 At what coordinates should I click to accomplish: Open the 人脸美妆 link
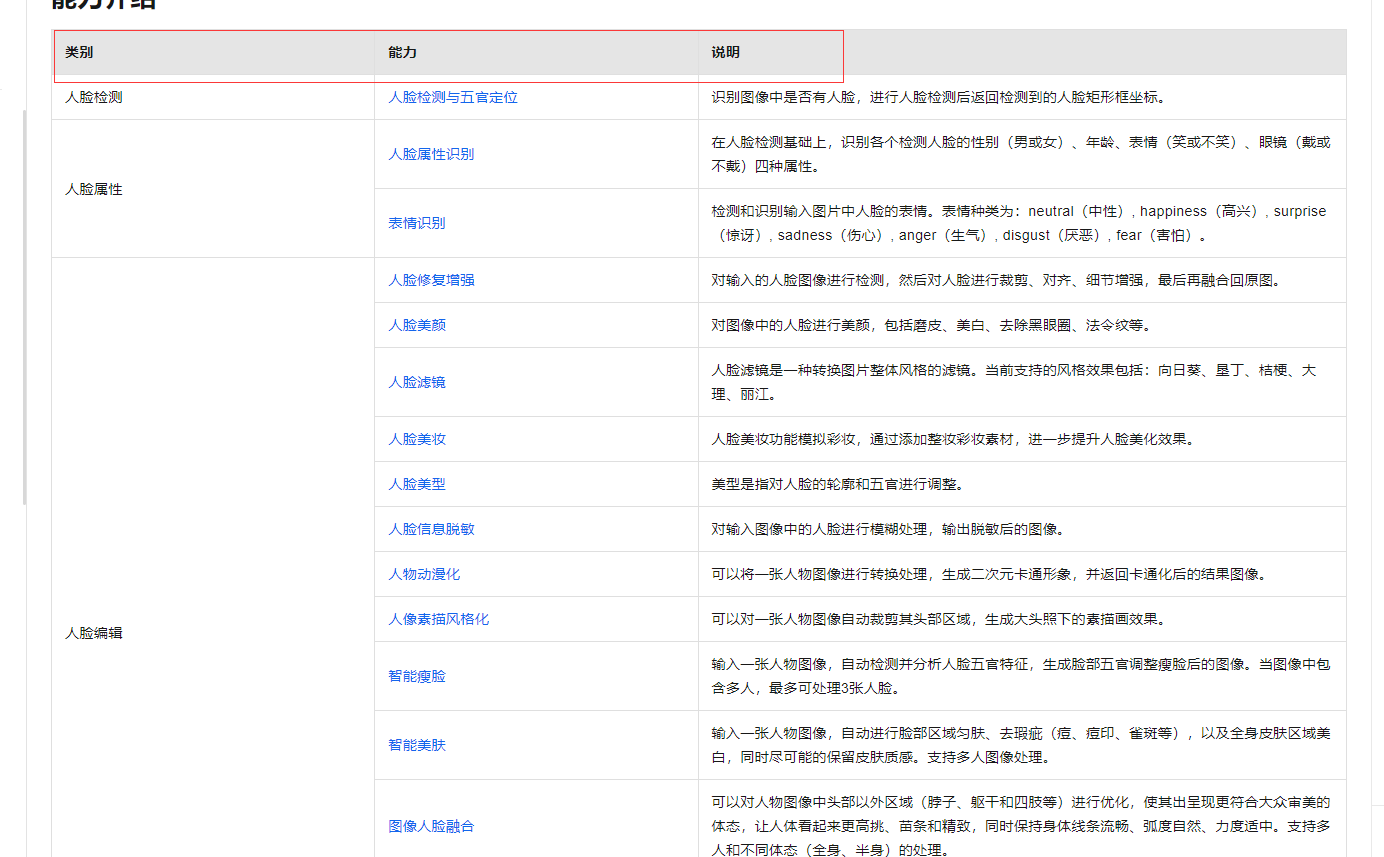tap(417, 439)
